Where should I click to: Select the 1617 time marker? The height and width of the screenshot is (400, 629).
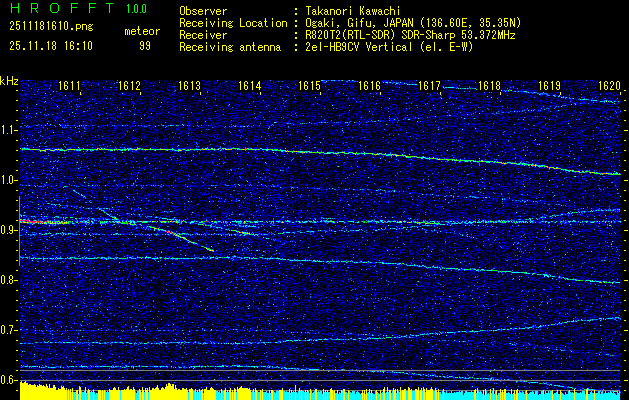(x=430, y=87)
